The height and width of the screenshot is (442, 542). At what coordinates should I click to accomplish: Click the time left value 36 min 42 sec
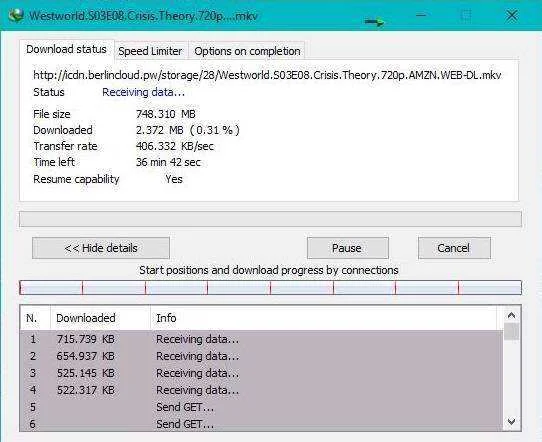click(x=168, y=162)
